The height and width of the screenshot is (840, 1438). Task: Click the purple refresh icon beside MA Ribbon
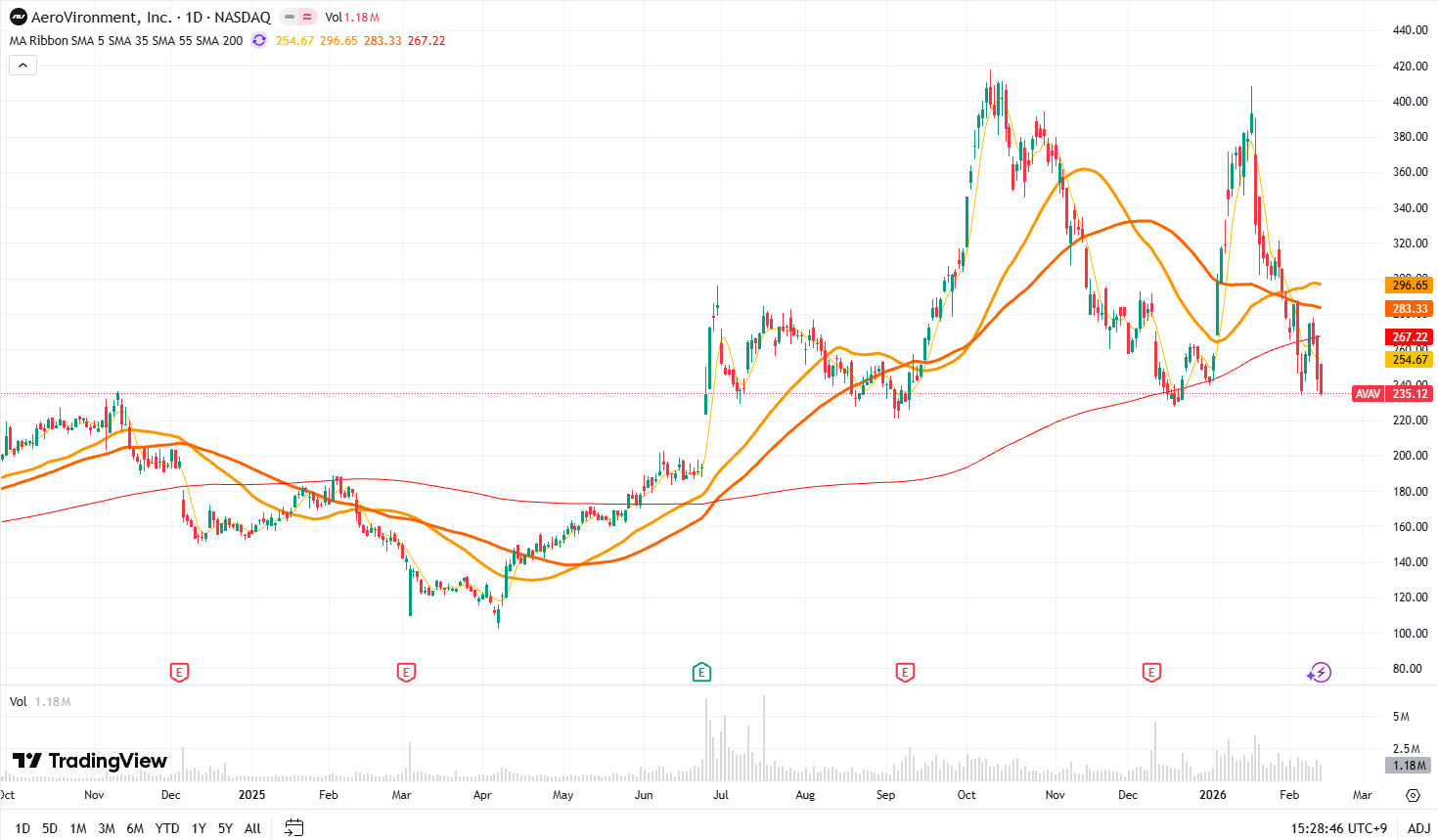(258, 40)
